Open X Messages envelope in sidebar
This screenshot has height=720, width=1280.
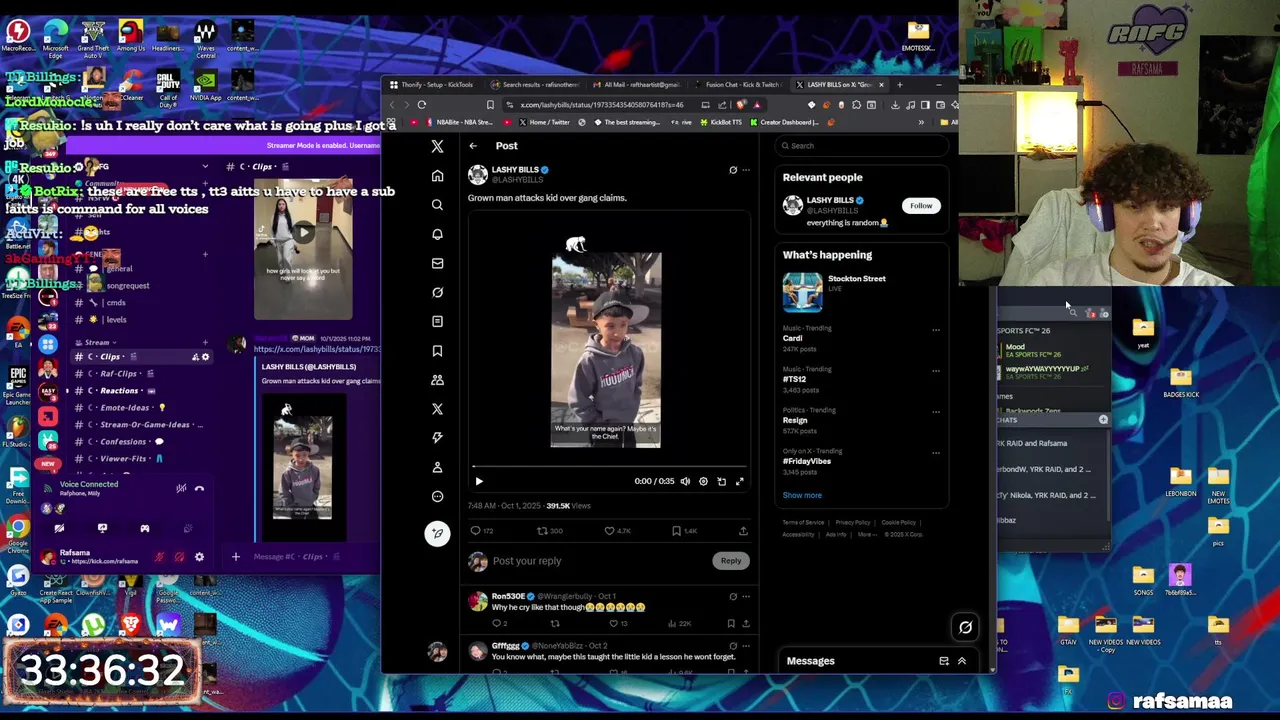coord(437,263)
